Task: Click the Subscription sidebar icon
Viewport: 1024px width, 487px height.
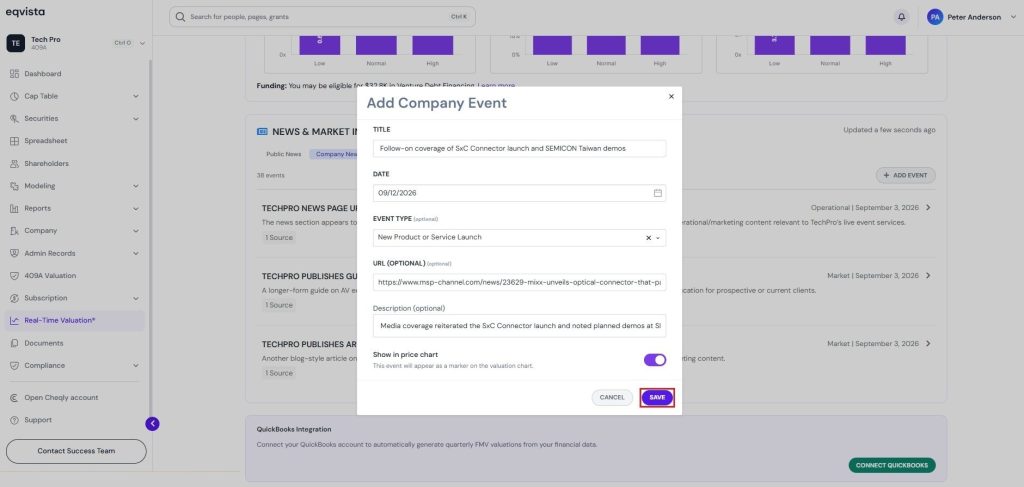Action: [14, 298]
